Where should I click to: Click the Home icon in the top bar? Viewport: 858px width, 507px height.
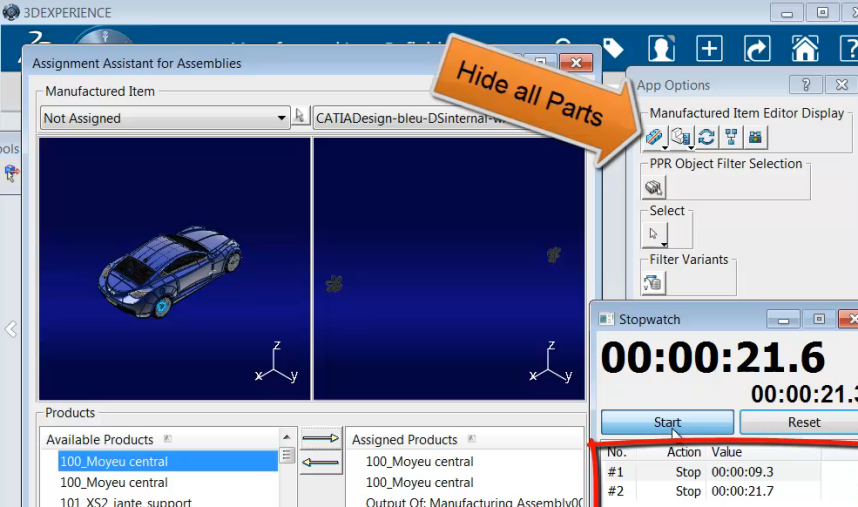pyautogui.click(x=805, y=48)
